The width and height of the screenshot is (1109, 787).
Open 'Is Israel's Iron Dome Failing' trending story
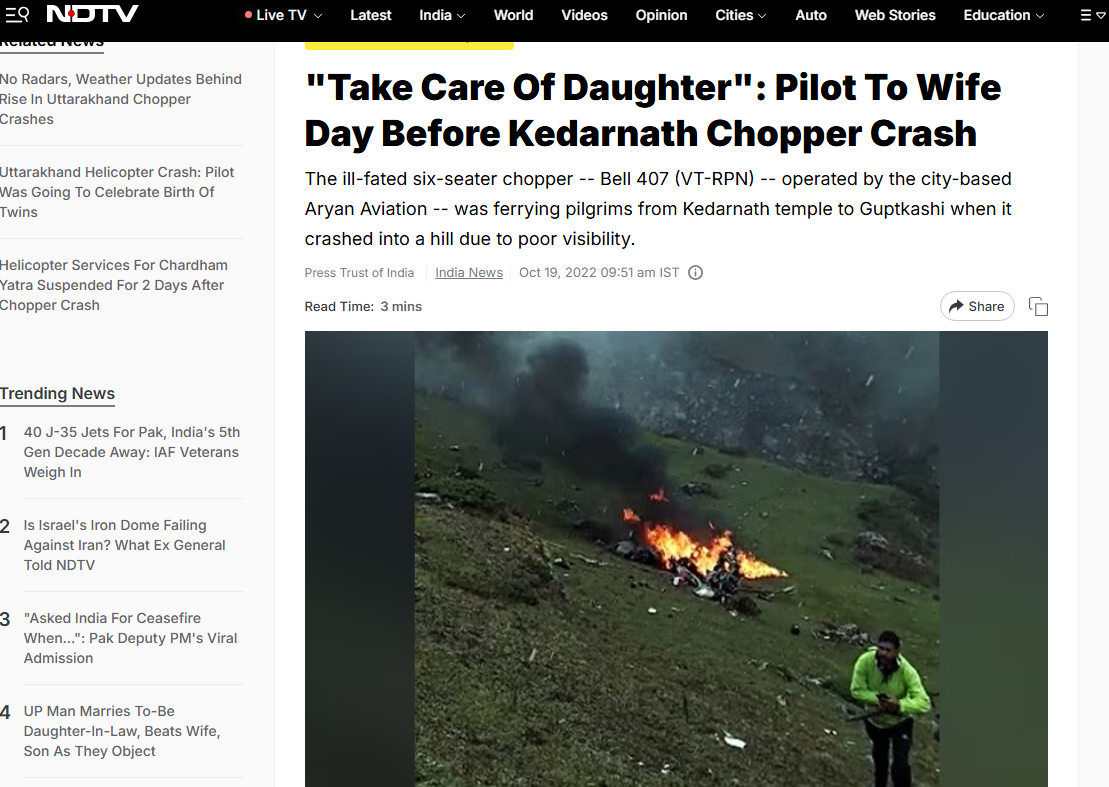pyautogui.click(x=124, y=545)
